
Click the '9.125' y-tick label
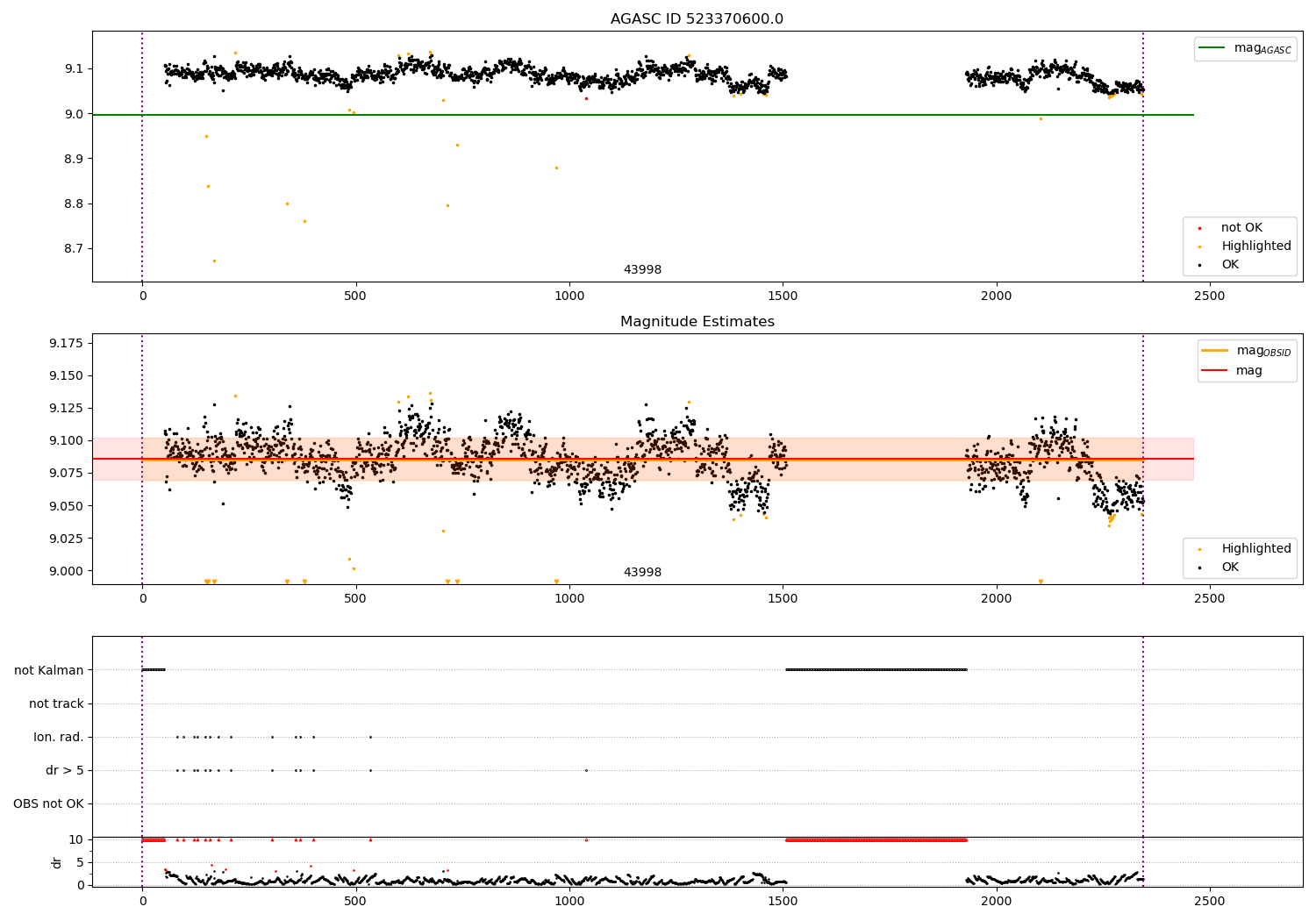[x=67, y=408]
